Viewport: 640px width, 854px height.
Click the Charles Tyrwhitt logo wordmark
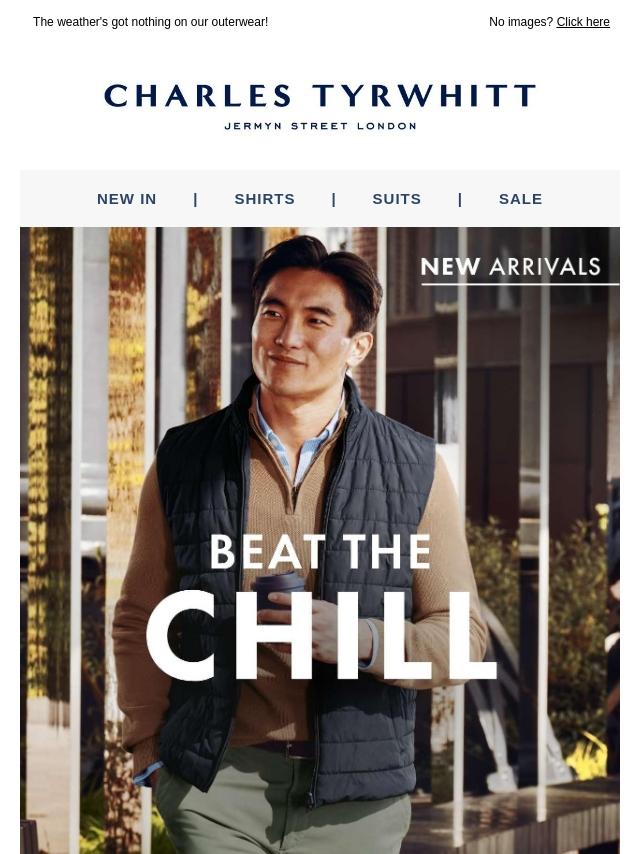click(x=320, y=95)
